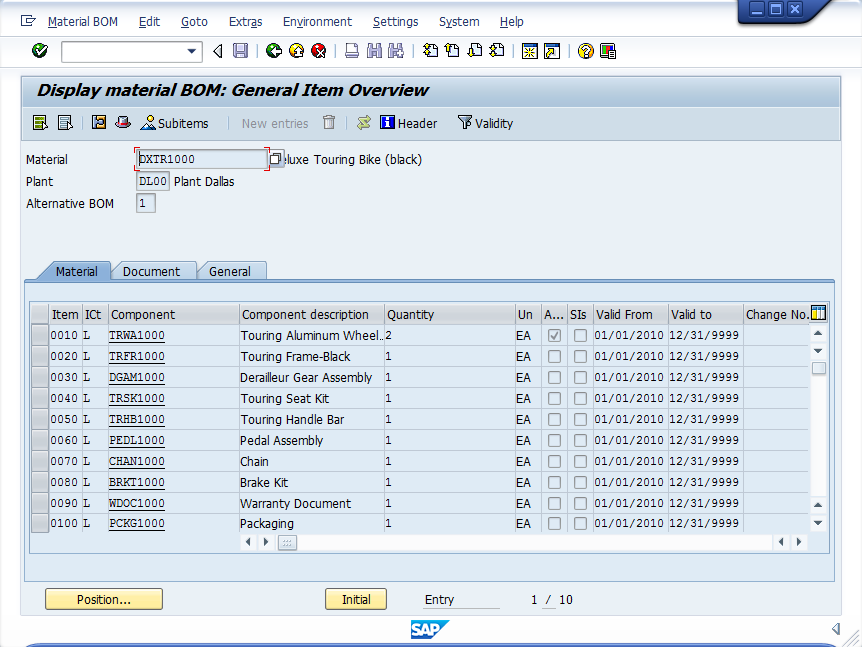The height and width of the screenshot is (647, 862).
Task: Switch to the Document tab
Action: coord(151,272)
